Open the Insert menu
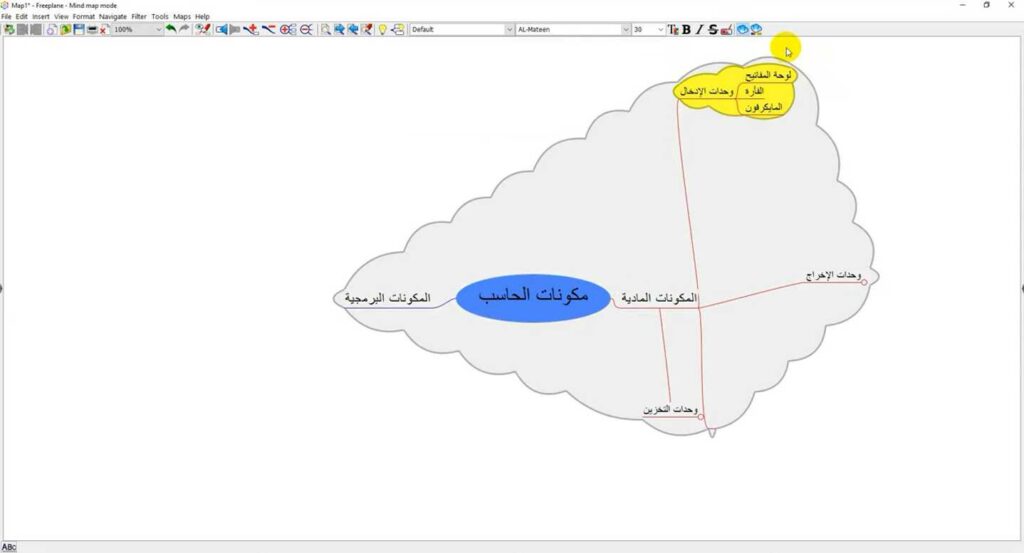The image size is (1024, 553). pos(40,16)
